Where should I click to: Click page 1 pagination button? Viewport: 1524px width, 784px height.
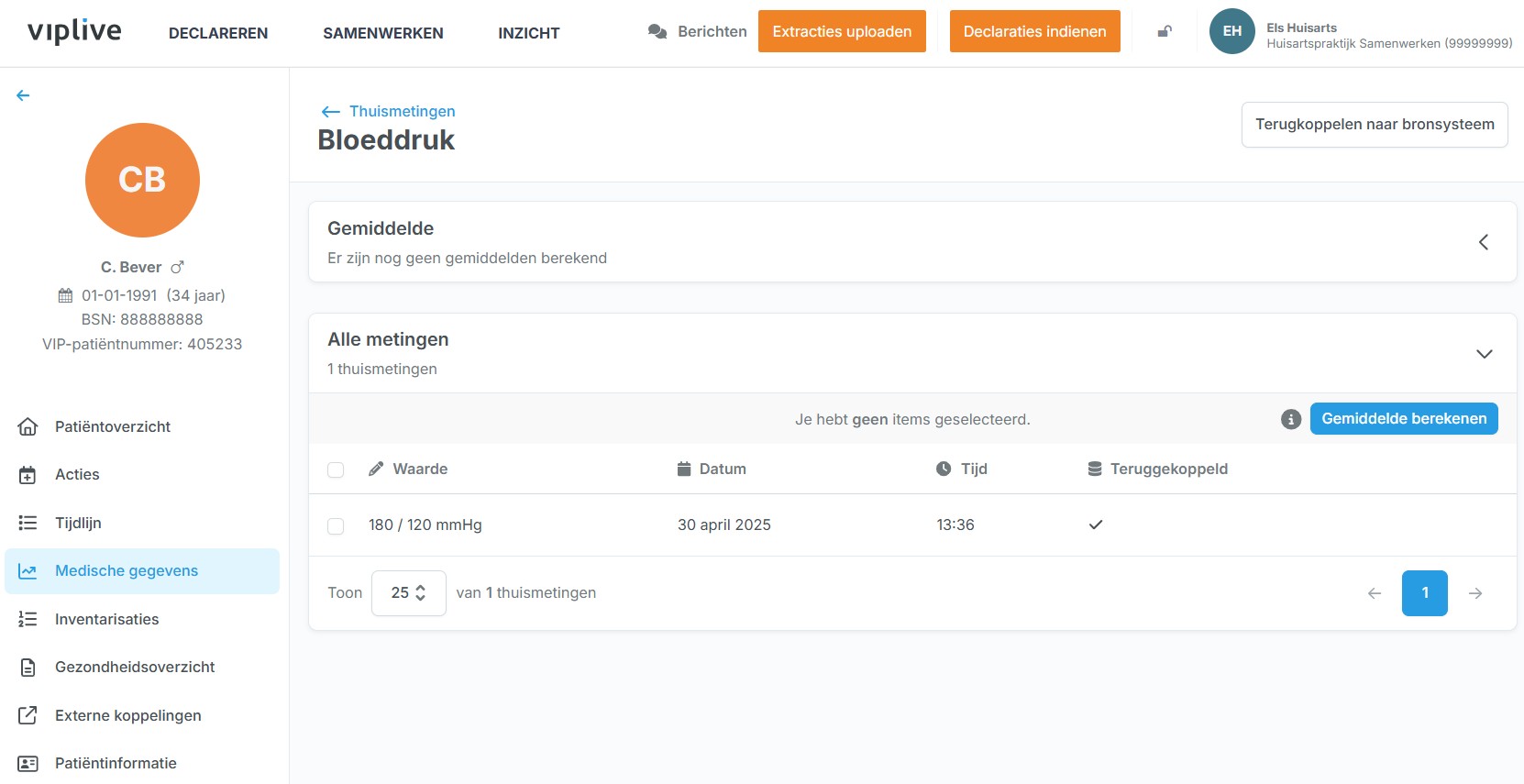pyautogui.click(x=1425, y=593)
